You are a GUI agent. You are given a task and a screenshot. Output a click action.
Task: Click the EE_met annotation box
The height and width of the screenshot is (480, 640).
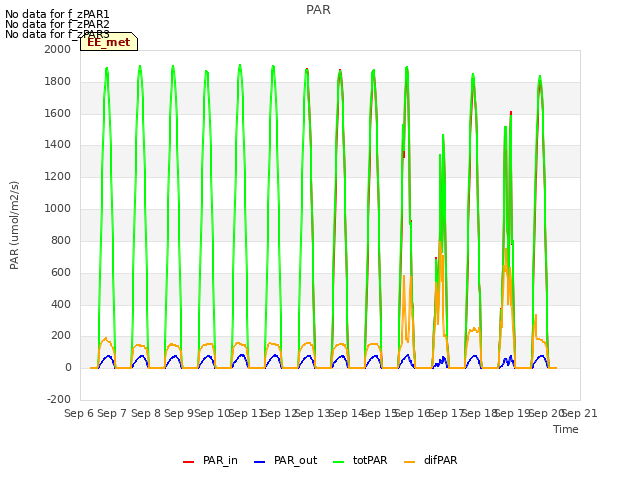point(109,42)
